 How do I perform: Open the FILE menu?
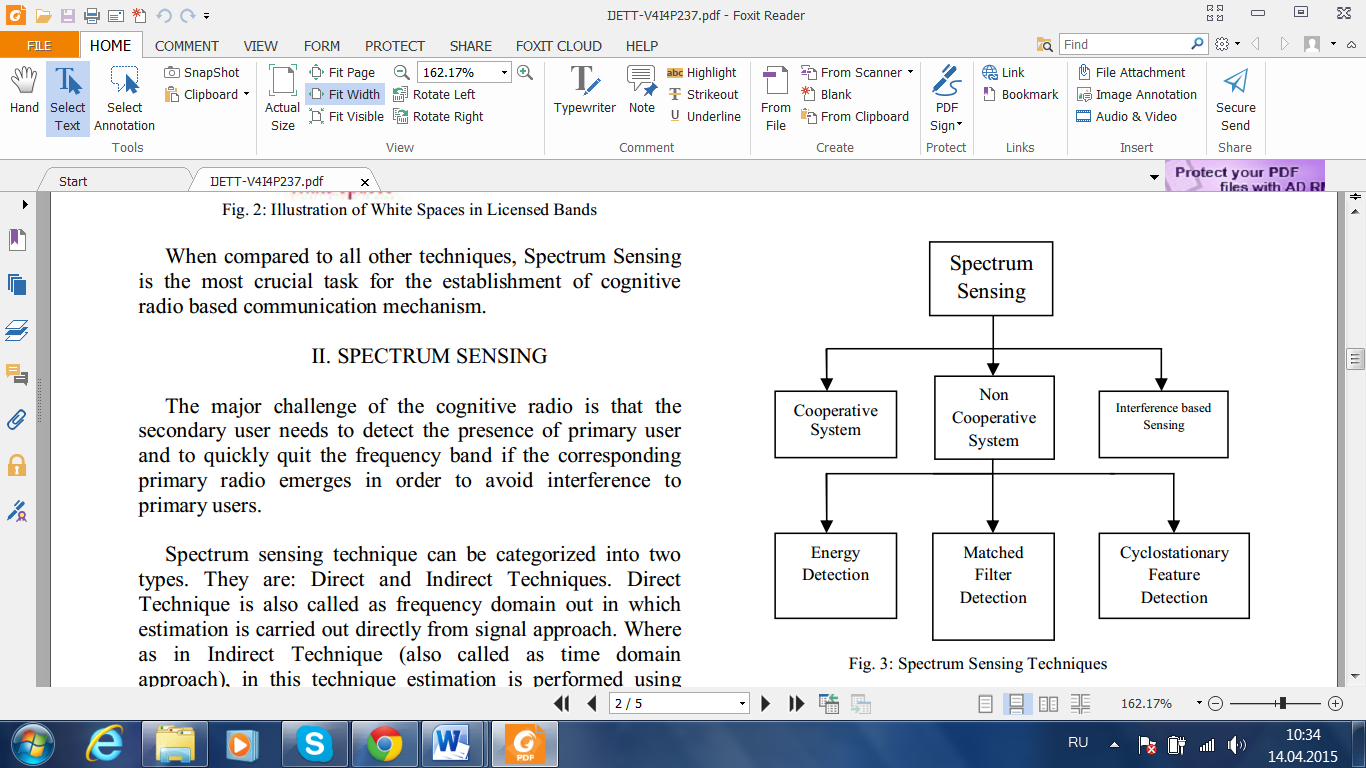(39, 46)
